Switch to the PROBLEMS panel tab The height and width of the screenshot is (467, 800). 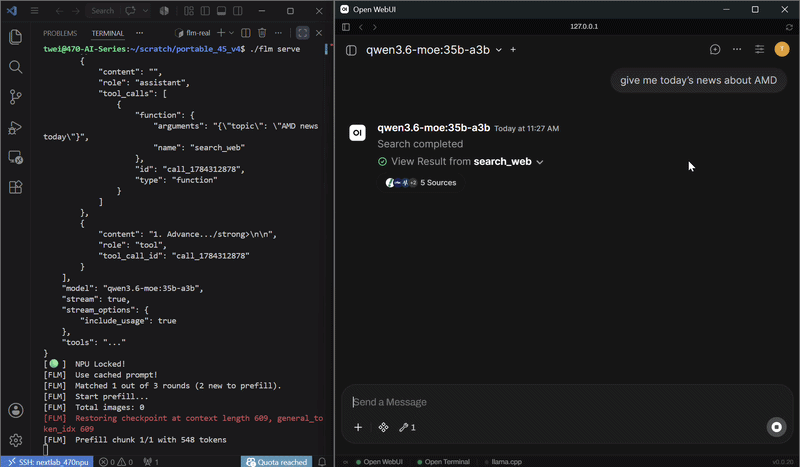[60, 33]
